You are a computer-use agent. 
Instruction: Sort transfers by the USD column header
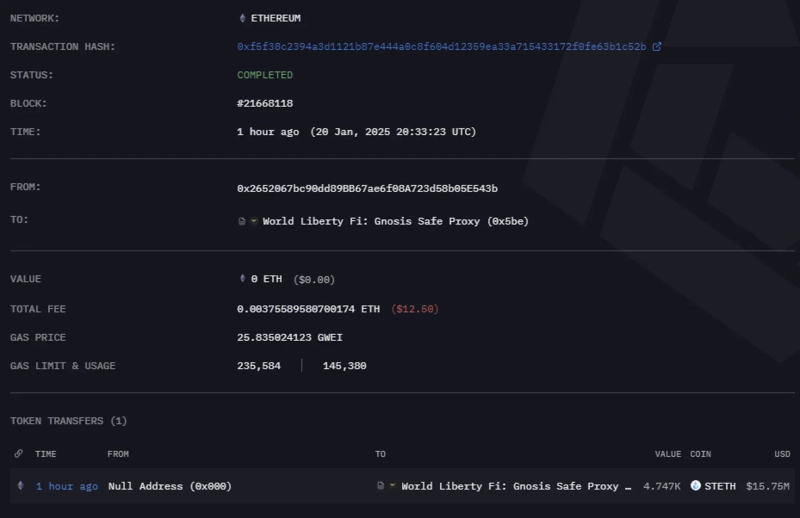(x=781, y=454)
